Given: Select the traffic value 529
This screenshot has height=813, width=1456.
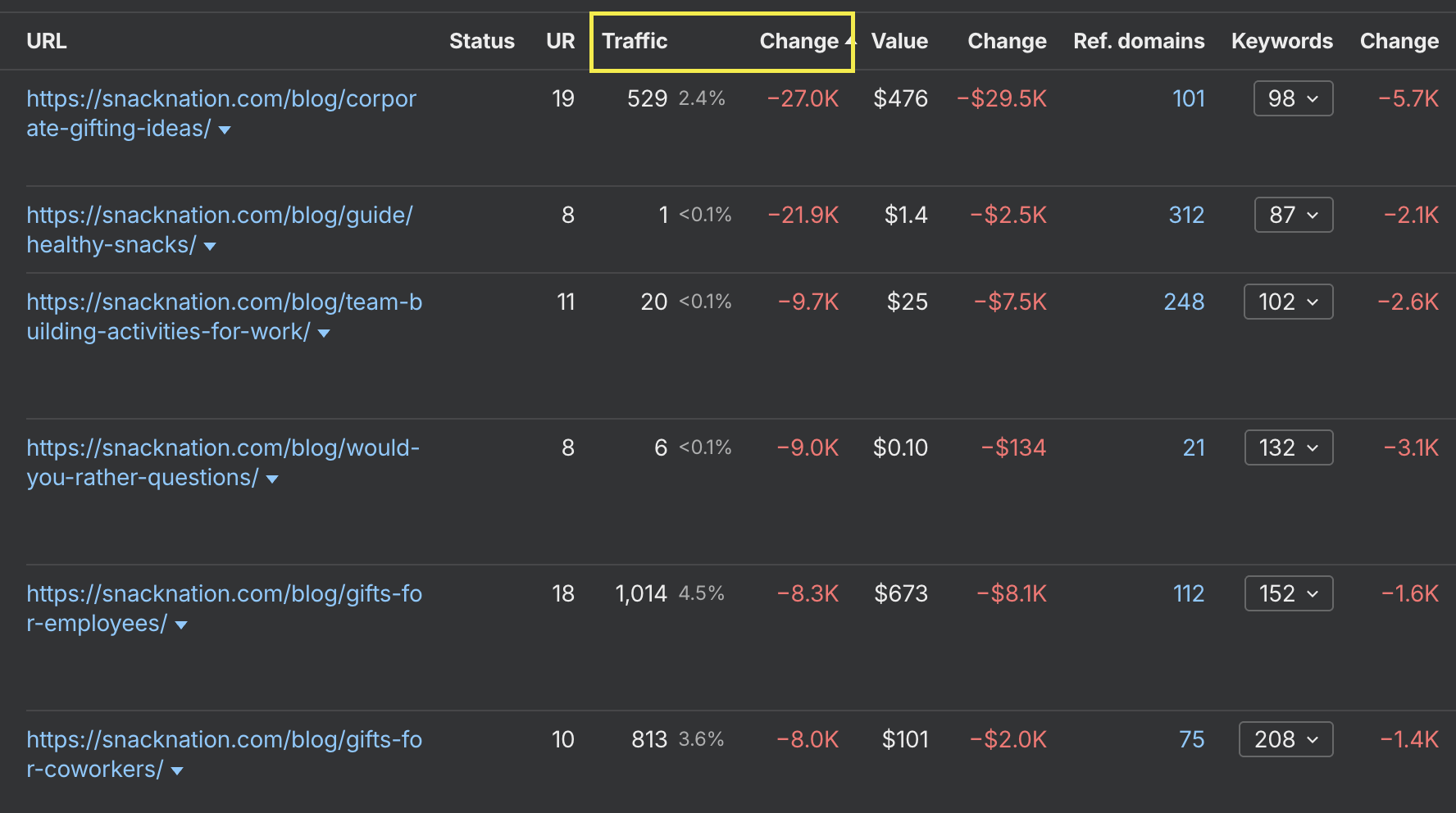Looking at the screenshot, I should tap(647, 98).
